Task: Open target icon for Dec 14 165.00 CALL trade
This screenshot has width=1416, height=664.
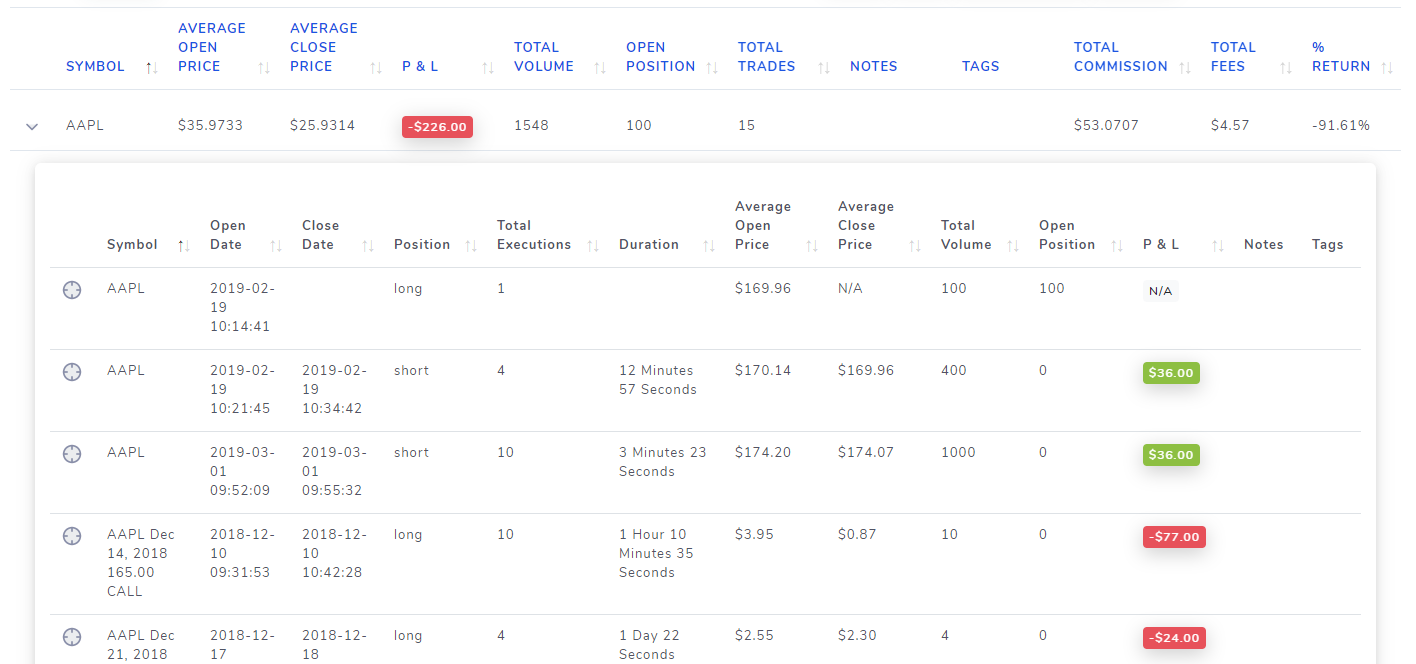Action: click(72, 536)
